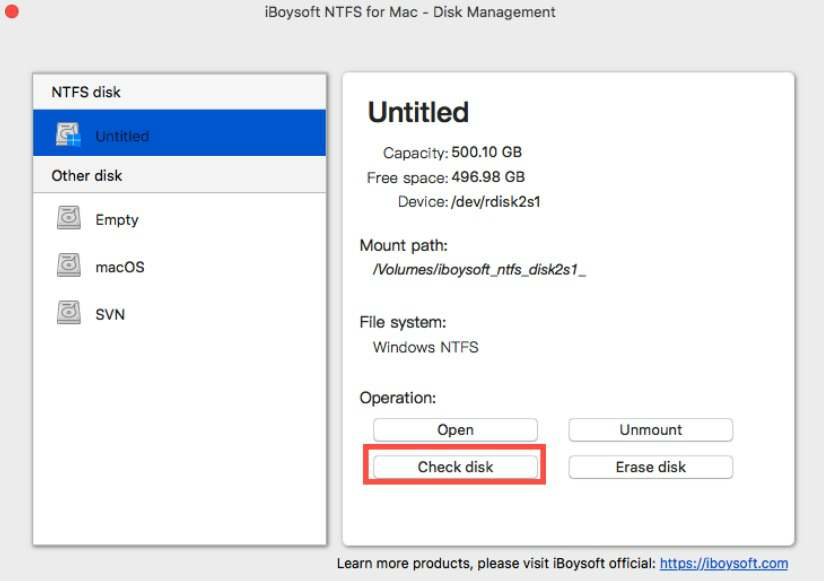Viewport: 824px width, 581px height.
Task: Click the /Volumes mount path text
Action: click(x=478, y=270)
